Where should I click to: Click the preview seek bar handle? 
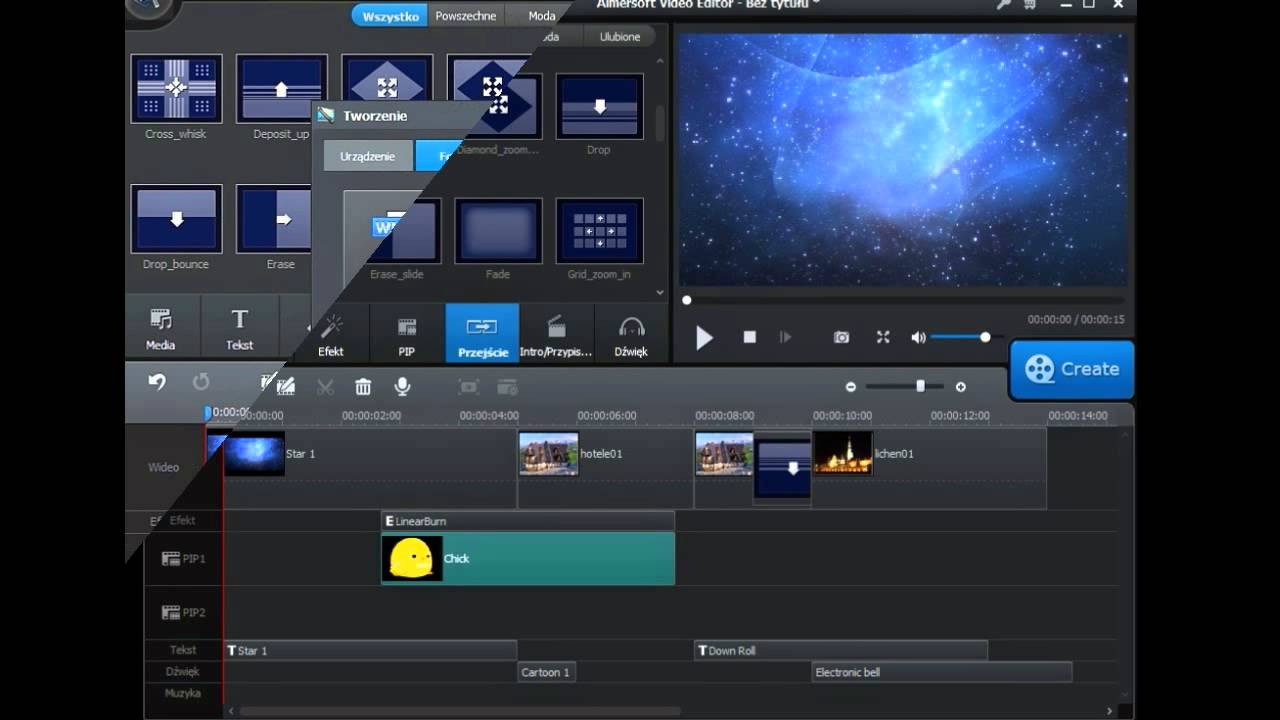click(687, 300)
